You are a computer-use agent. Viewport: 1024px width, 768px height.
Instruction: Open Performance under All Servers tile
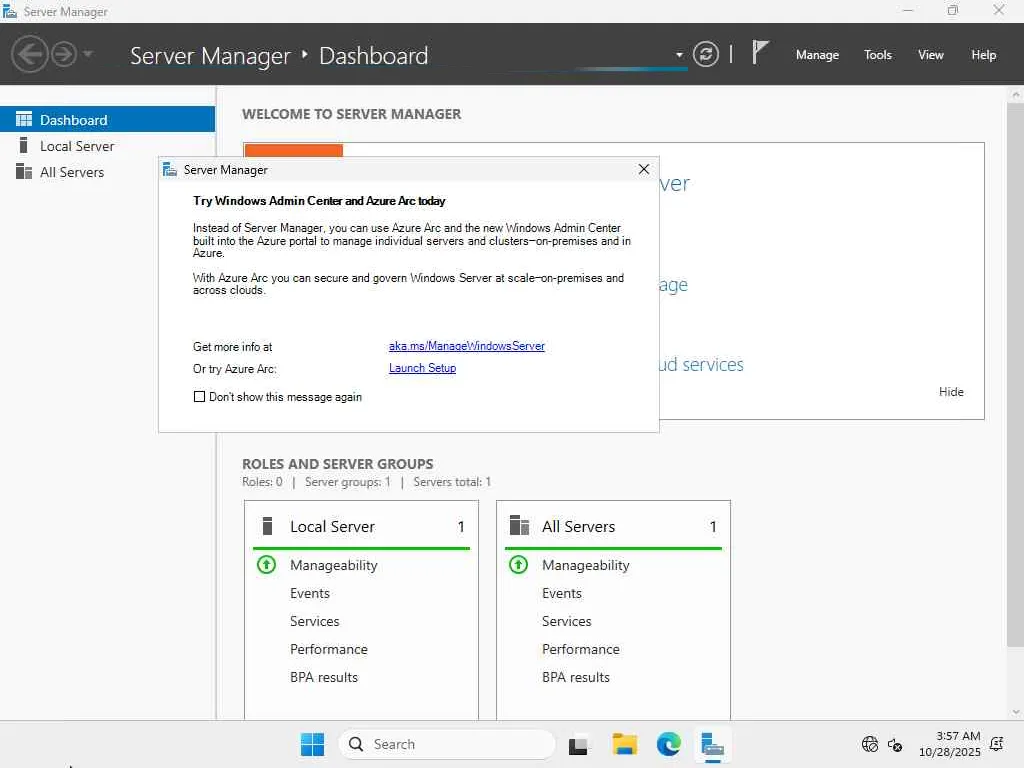[581, 649]
